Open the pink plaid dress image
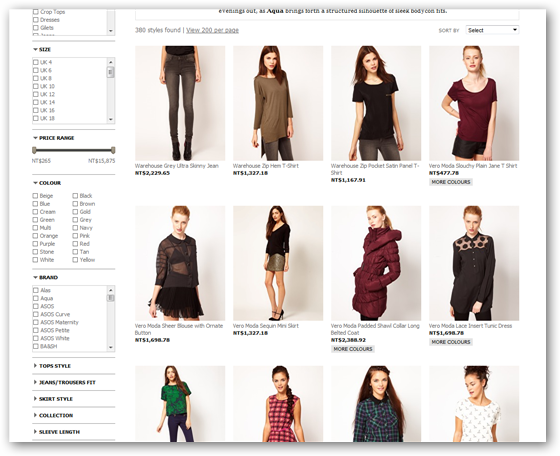 point(278,404)
